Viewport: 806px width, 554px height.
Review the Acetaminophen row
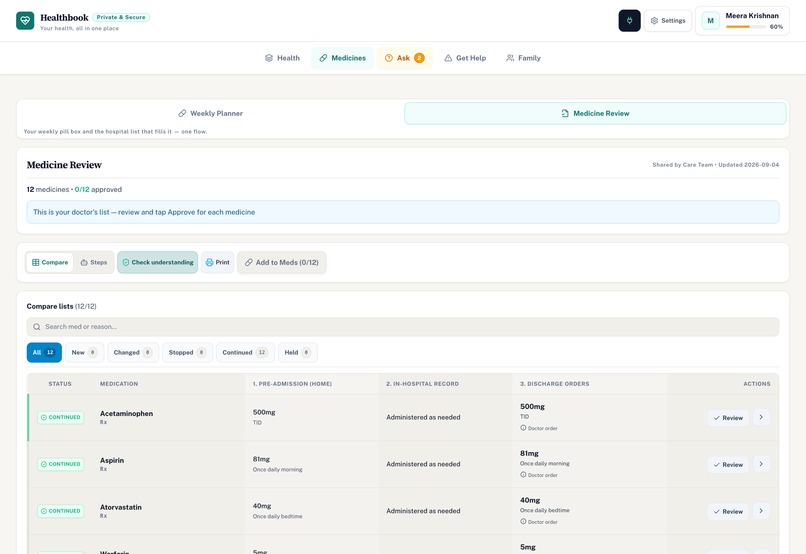[728, 418]
